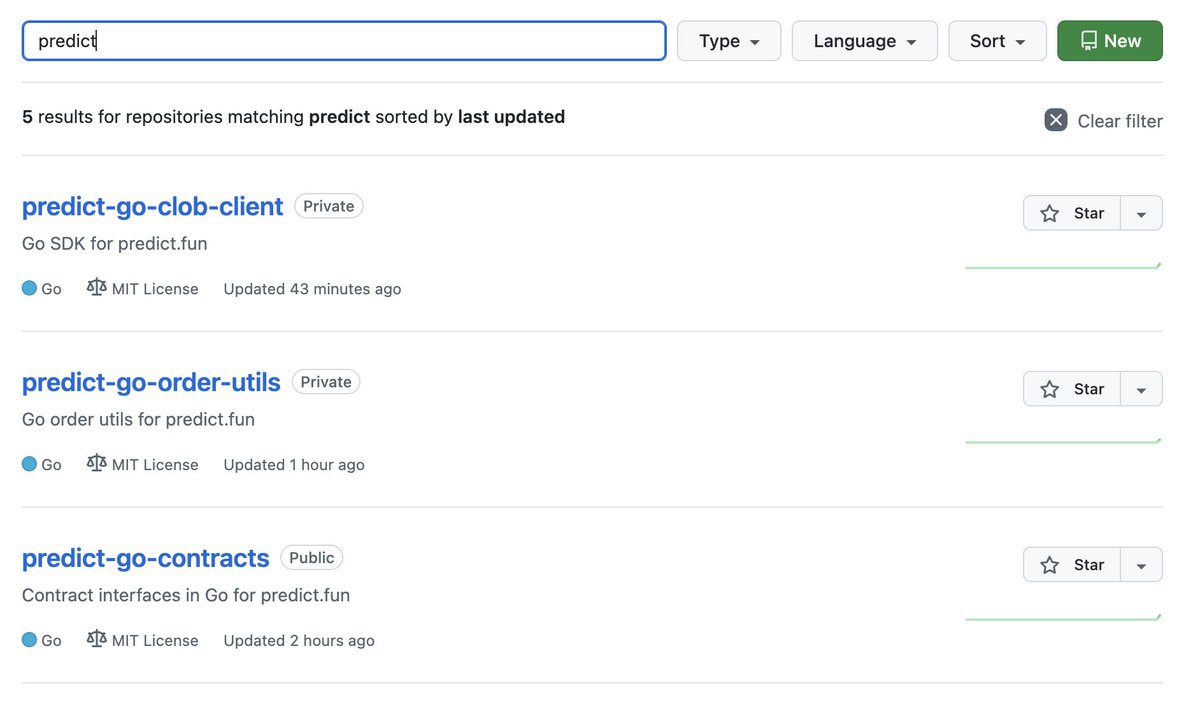This screenshot has height=702, width=1200.
Task: Click activity sparkline graph for predict-go-clob-client
Action: 1063,266
